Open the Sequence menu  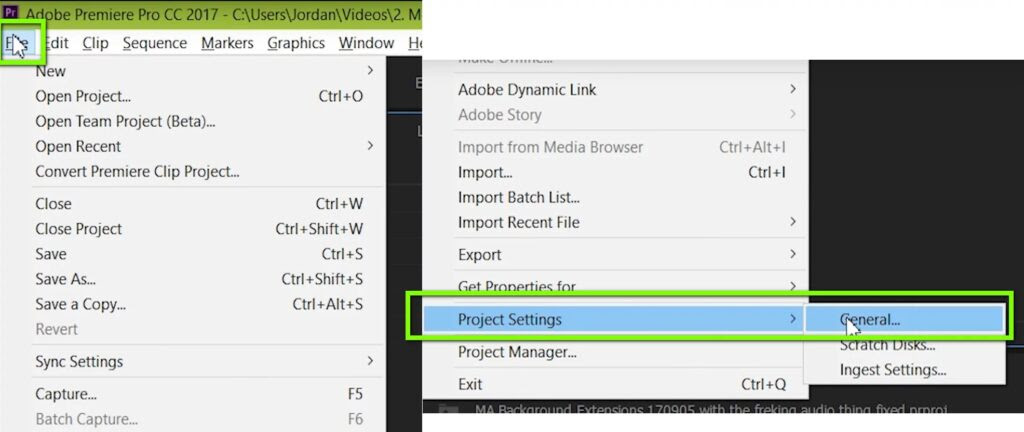155,43
